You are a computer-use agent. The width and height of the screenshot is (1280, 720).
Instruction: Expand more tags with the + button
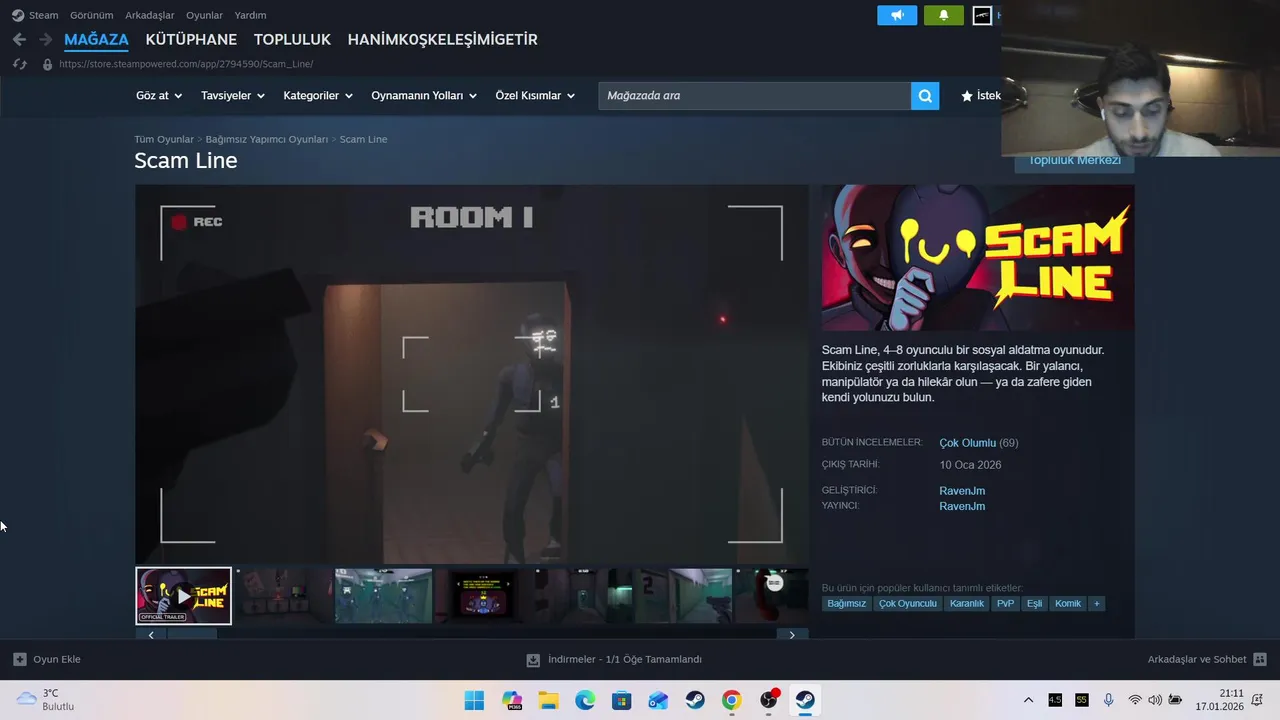point(1097,604)
